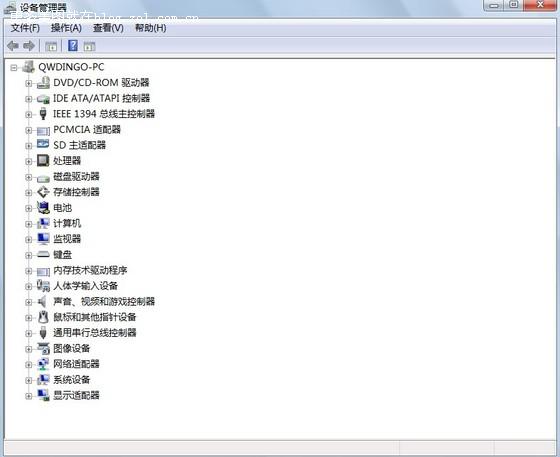
Task: Select the 存储控制器 label
Action: click(x=76, y=192)
